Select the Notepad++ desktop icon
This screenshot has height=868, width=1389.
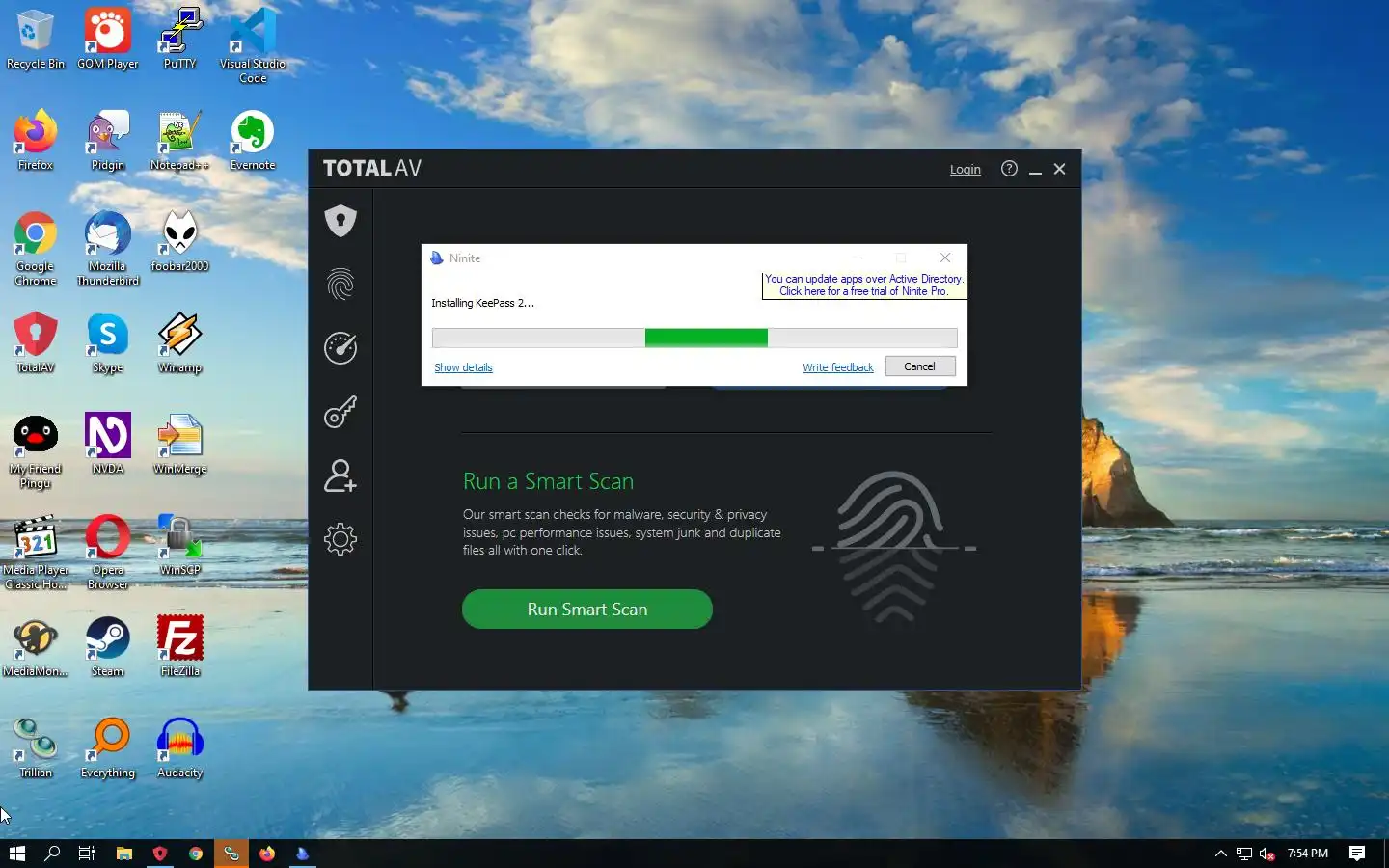pos(180,142)
